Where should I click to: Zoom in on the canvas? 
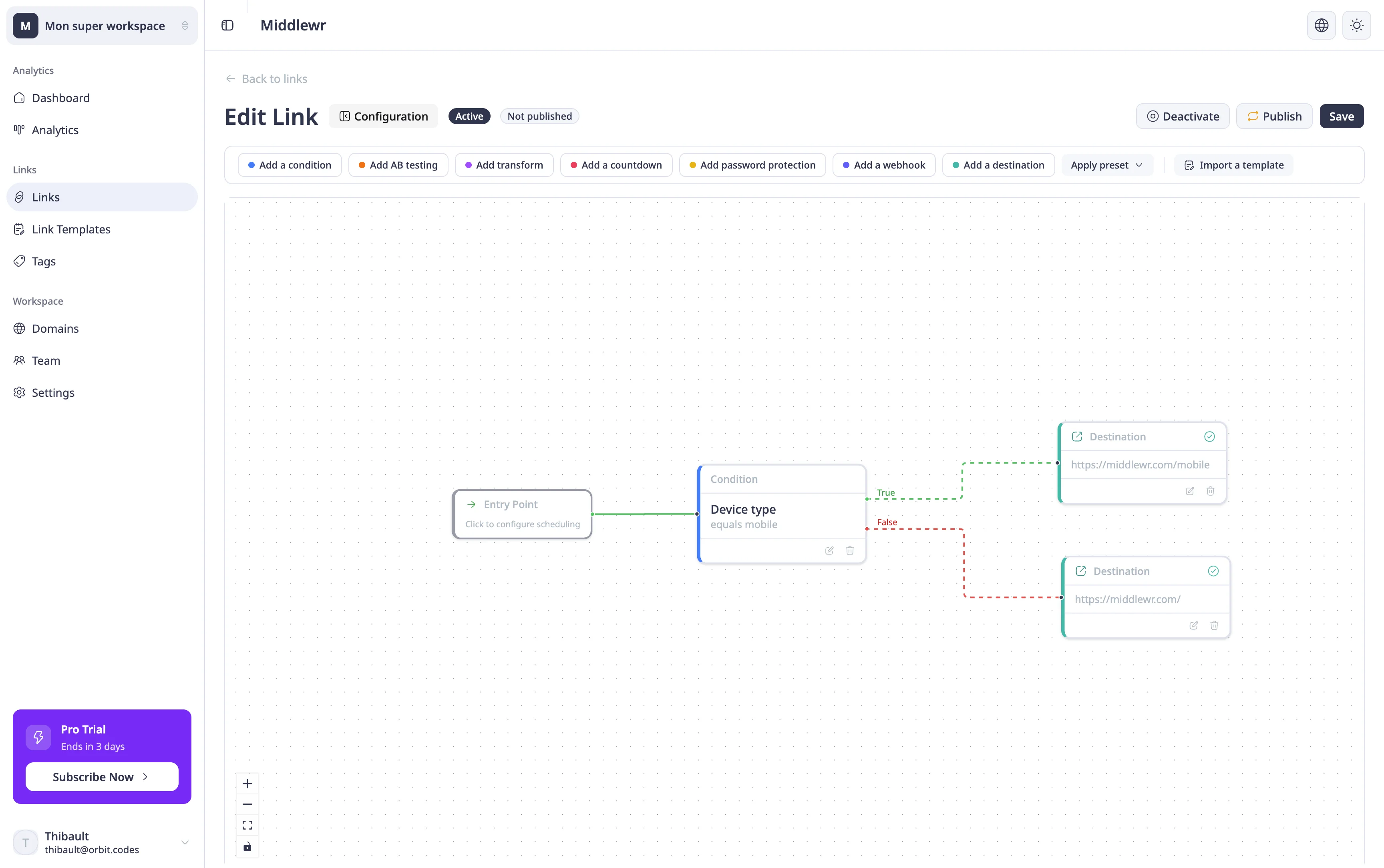point(247,784)
